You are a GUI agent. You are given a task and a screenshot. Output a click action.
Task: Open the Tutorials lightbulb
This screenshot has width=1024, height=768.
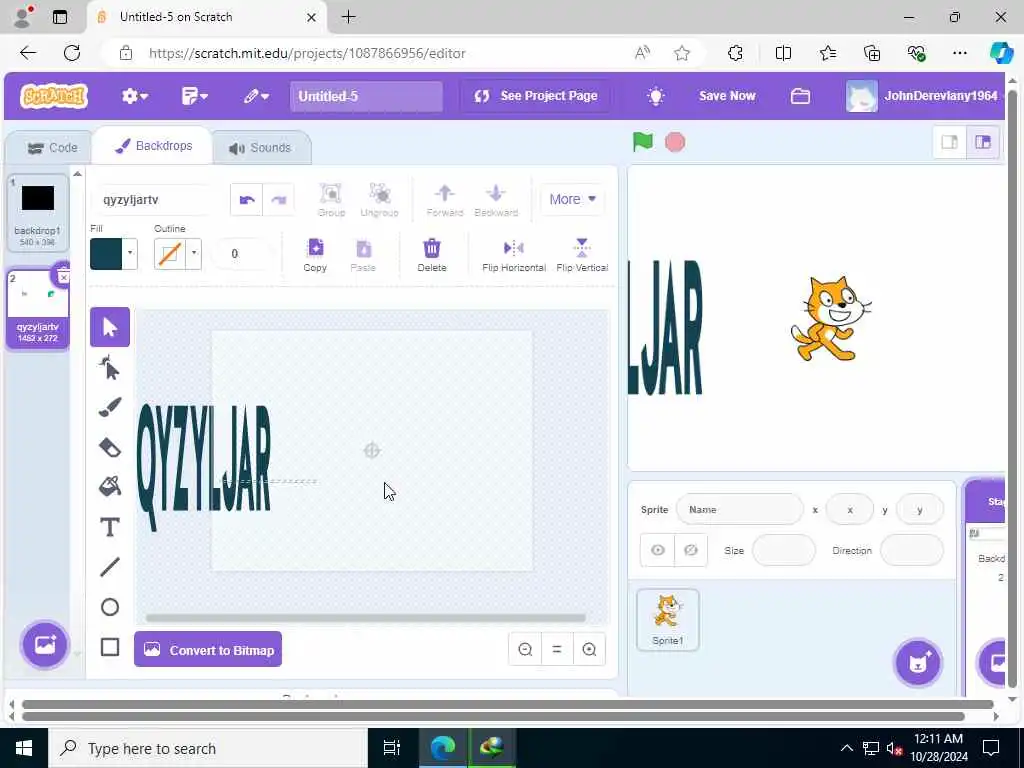click(x=656, y=96)
